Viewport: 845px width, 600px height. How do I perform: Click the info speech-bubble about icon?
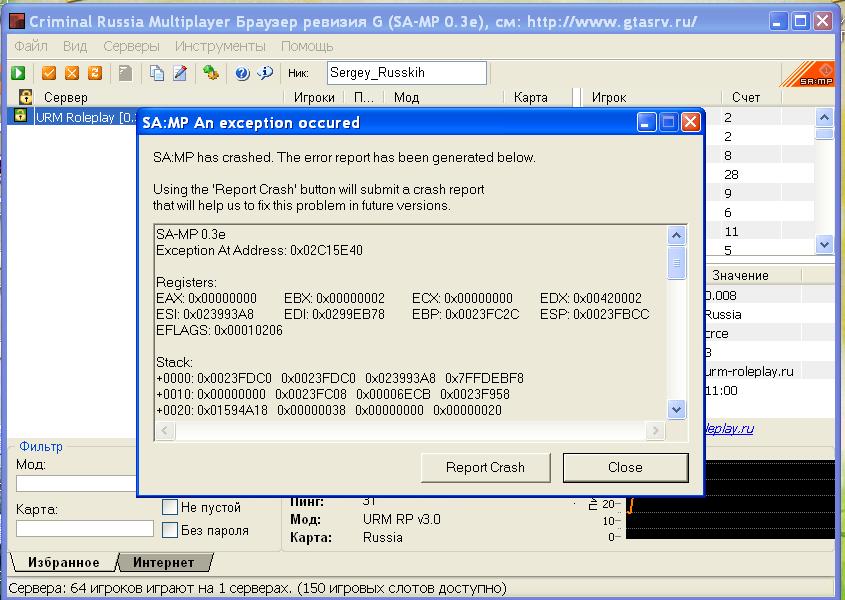(265, 73)
